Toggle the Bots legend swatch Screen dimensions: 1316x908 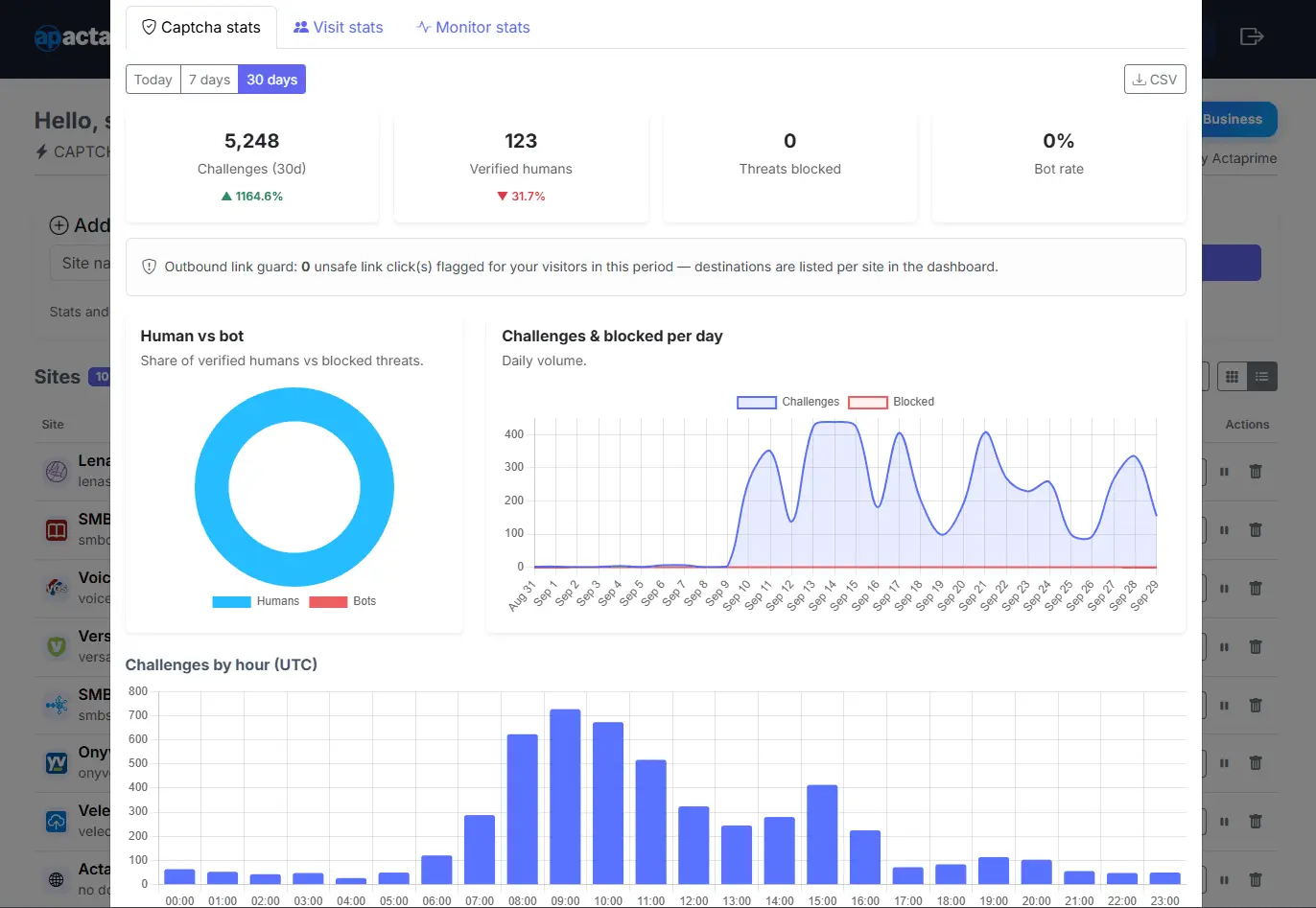click(328, 602)
